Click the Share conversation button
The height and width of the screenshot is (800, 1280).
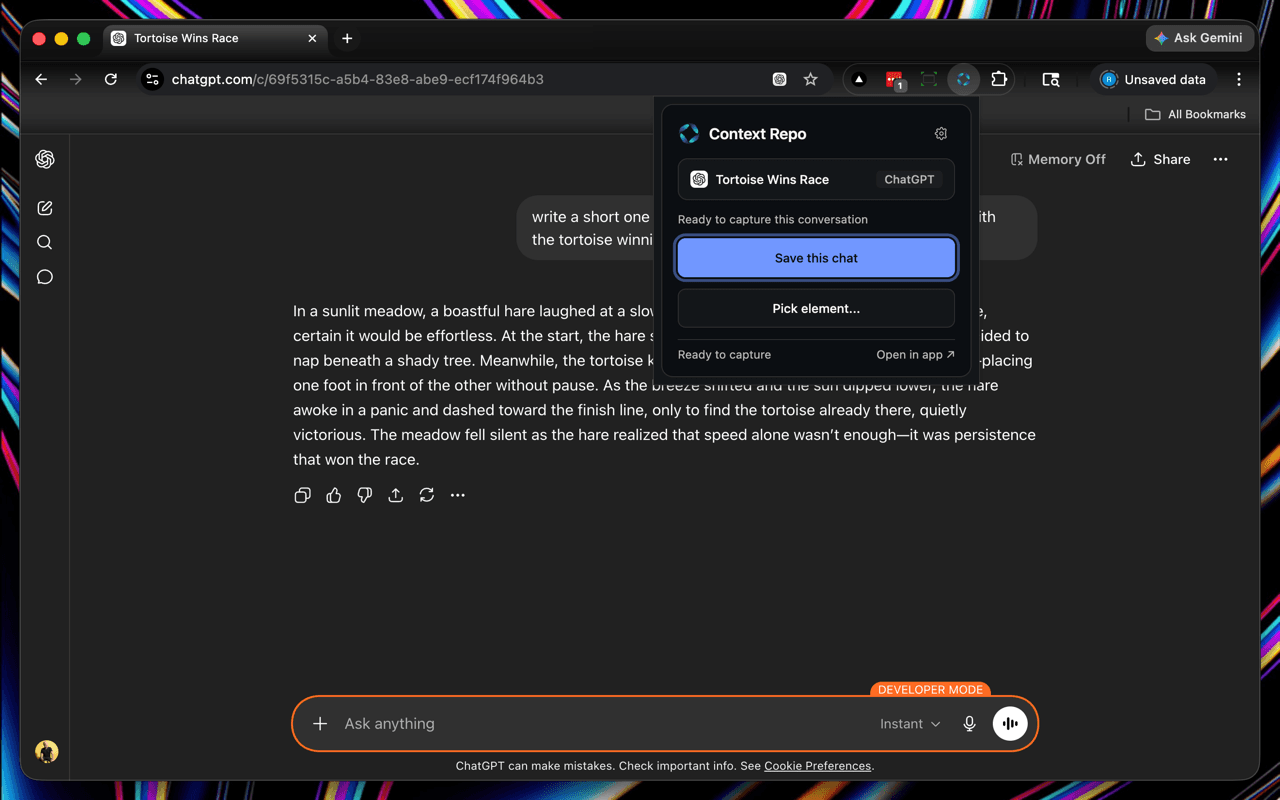click(1160, 159)
